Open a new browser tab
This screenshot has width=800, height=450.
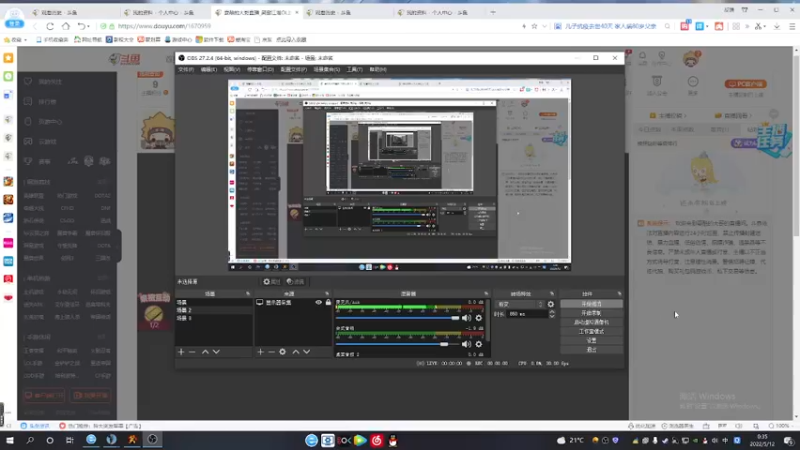(x=493, y=12)
